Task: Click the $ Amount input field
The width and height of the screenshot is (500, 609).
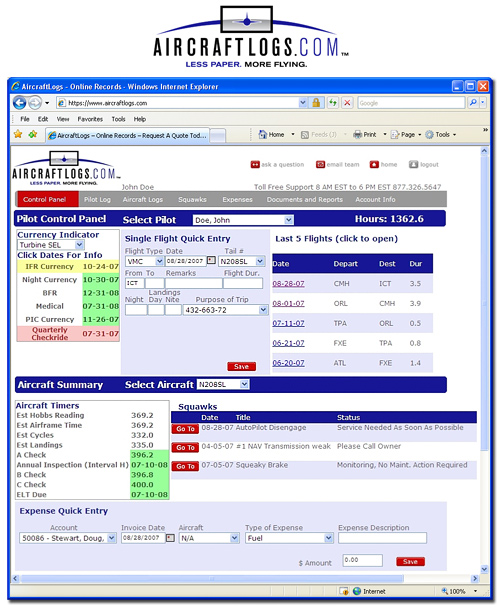Action: [x=362, y=560]
